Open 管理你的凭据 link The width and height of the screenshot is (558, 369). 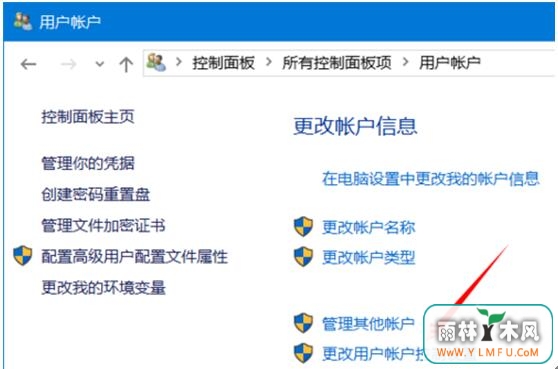88,163
